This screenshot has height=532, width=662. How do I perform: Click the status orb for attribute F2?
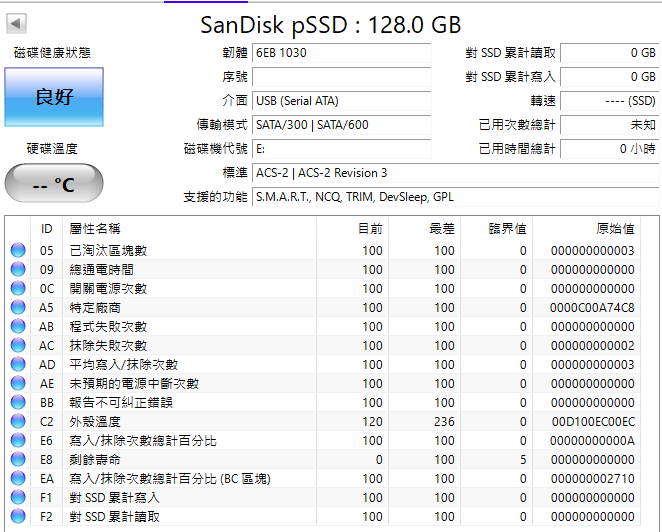(x=18, y=516)
